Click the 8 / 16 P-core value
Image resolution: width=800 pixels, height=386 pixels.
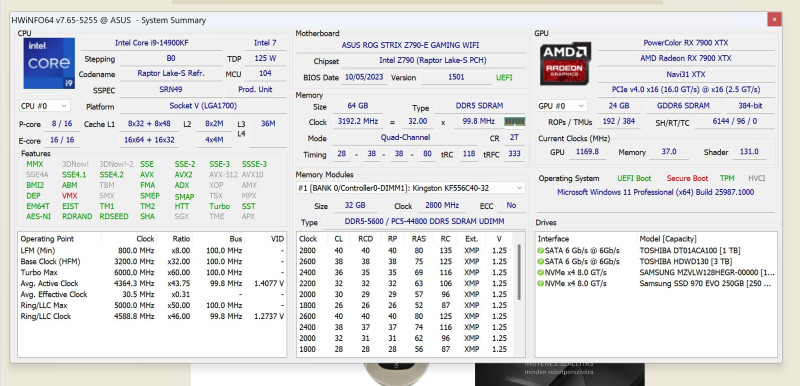coord(62,123)
